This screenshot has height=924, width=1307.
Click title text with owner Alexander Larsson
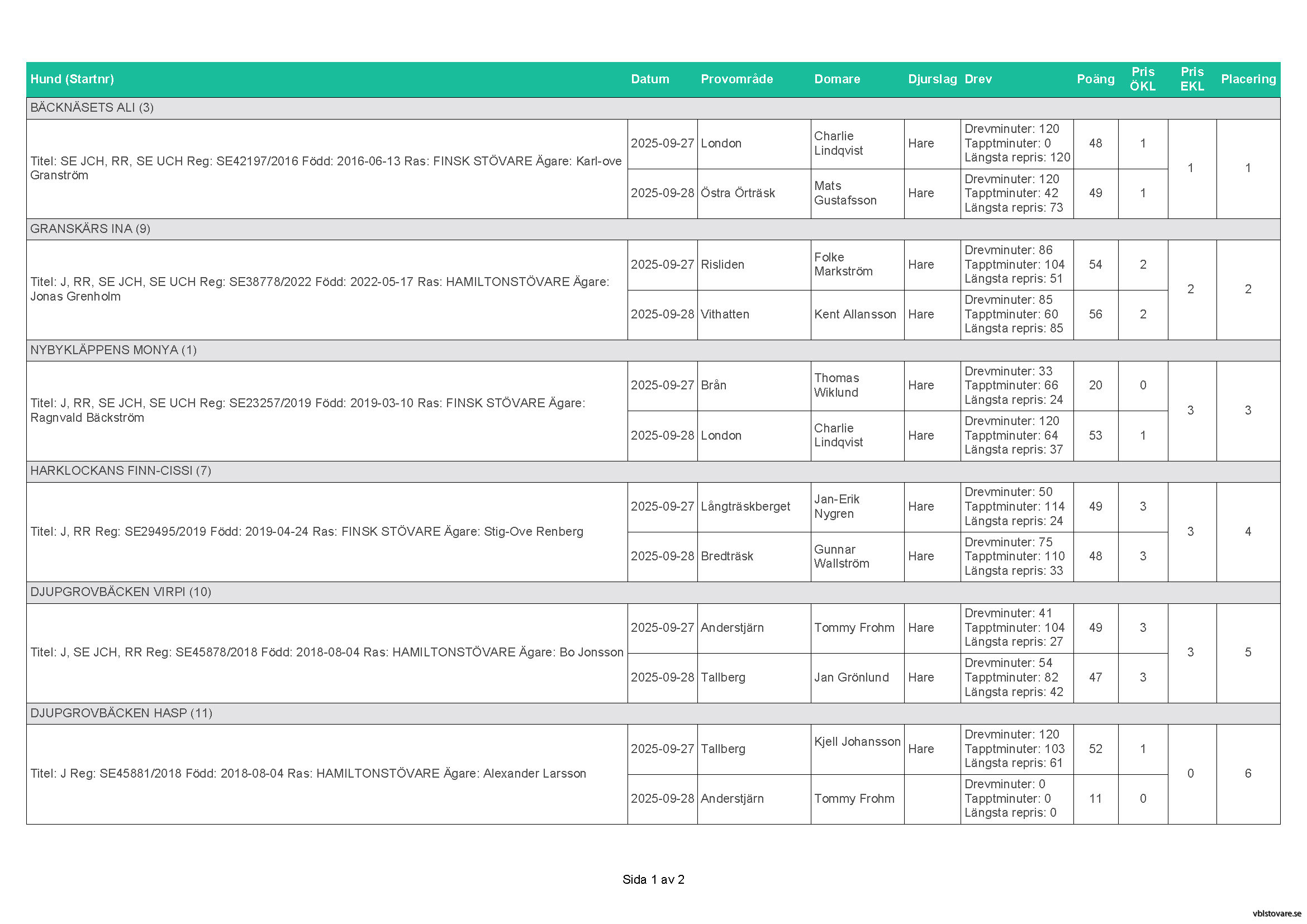coord(308,774)
